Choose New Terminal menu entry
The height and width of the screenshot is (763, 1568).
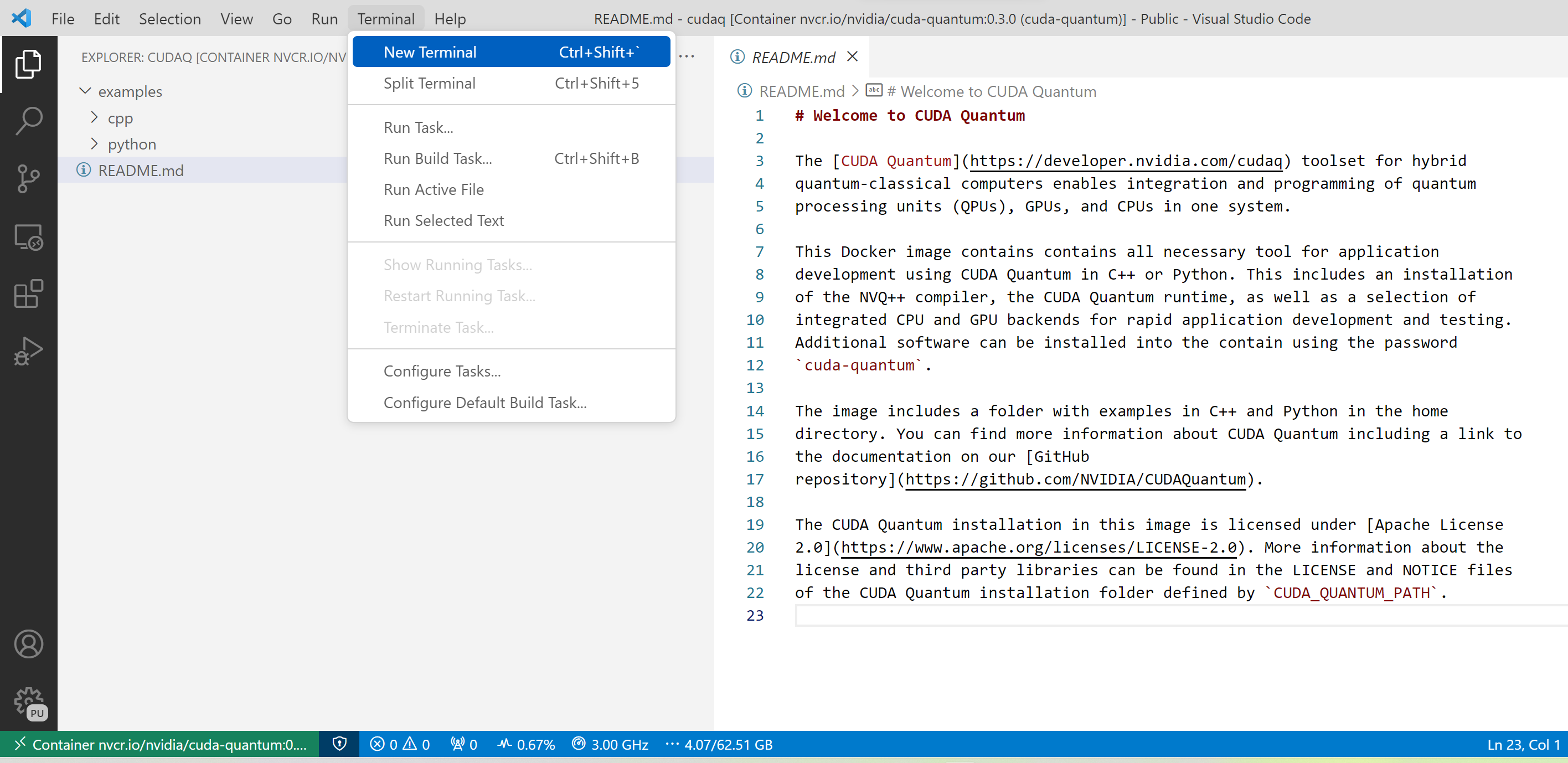(x=511, y=51)
